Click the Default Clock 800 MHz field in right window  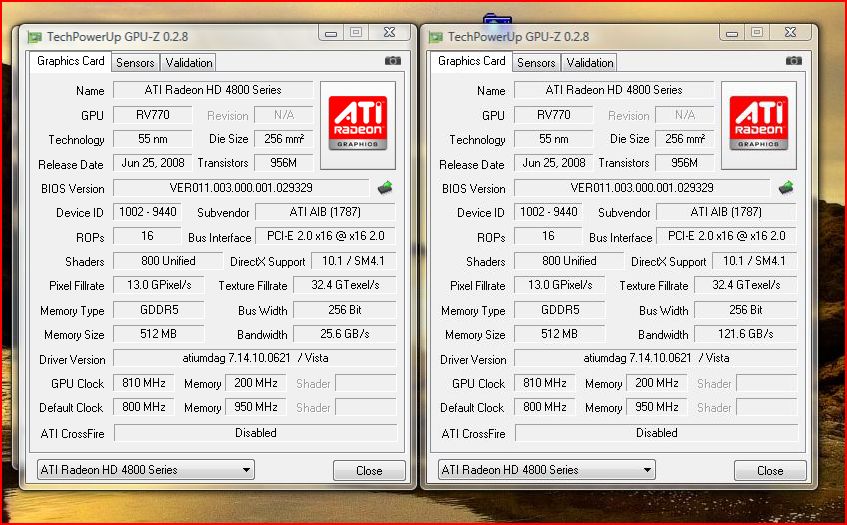[544, 407]
